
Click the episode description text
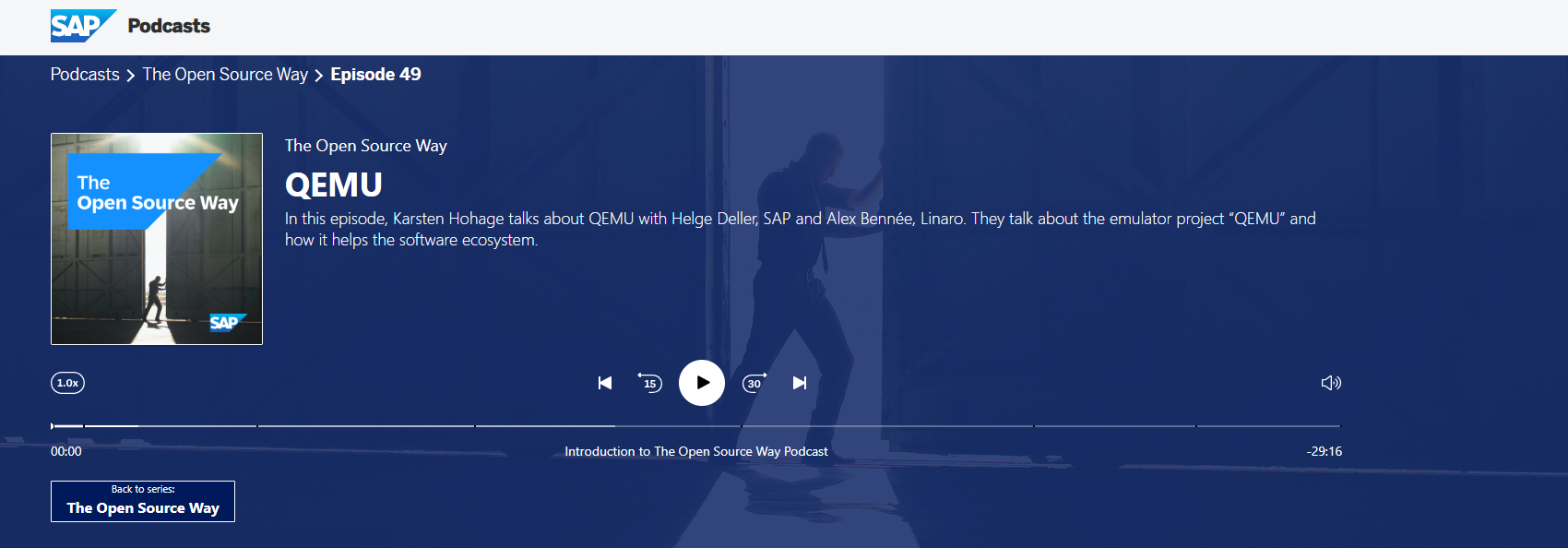click(801, 229)
